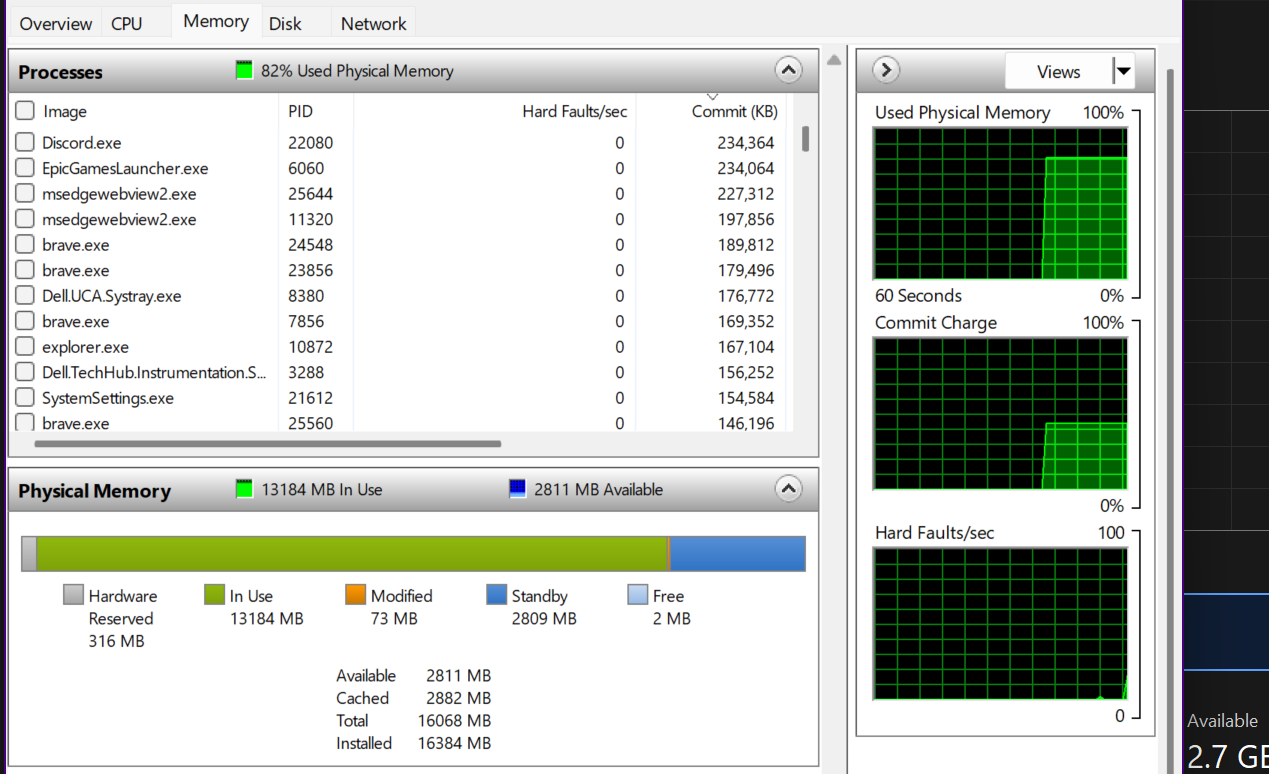Open the Views dropdown arrow
This screenshot has width=1269, height=774.
tap(1124, 71)
